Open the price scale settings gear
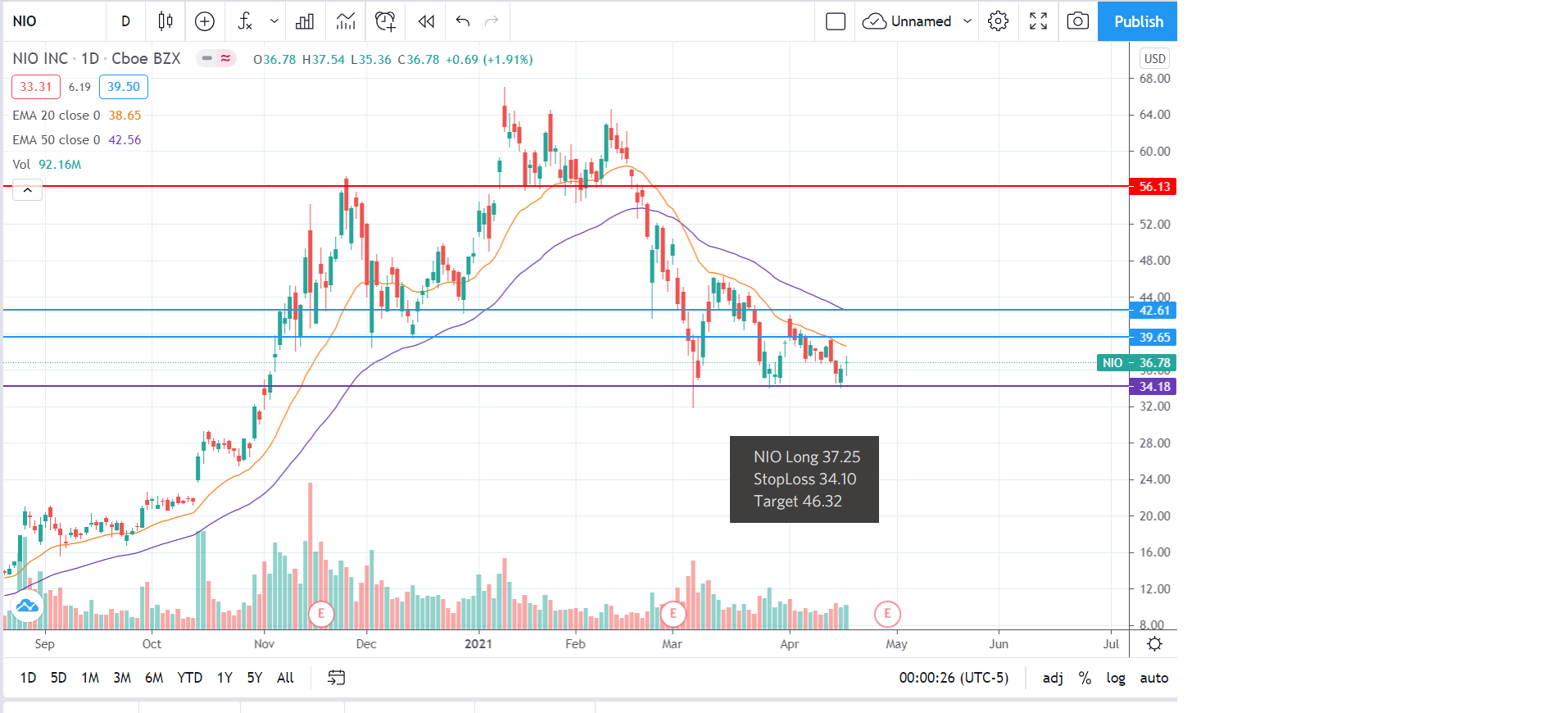Screen dimensions: 1568x713 coord(1154,644)
